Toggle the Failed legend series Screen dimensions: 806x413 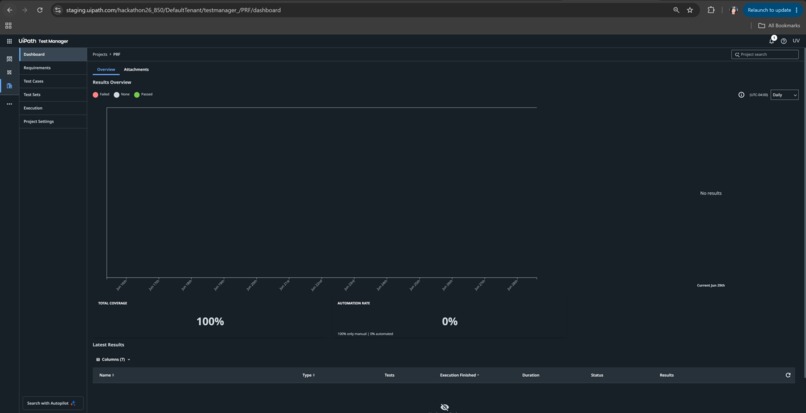tap(101, 95)
